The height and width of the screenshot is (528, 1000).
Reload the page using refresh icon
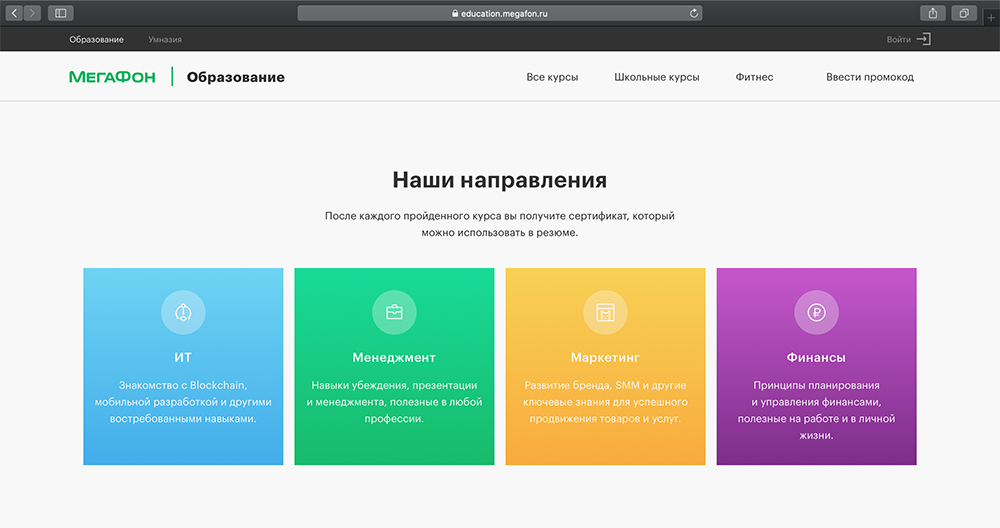pyautogui.click(x=694, y=13)
